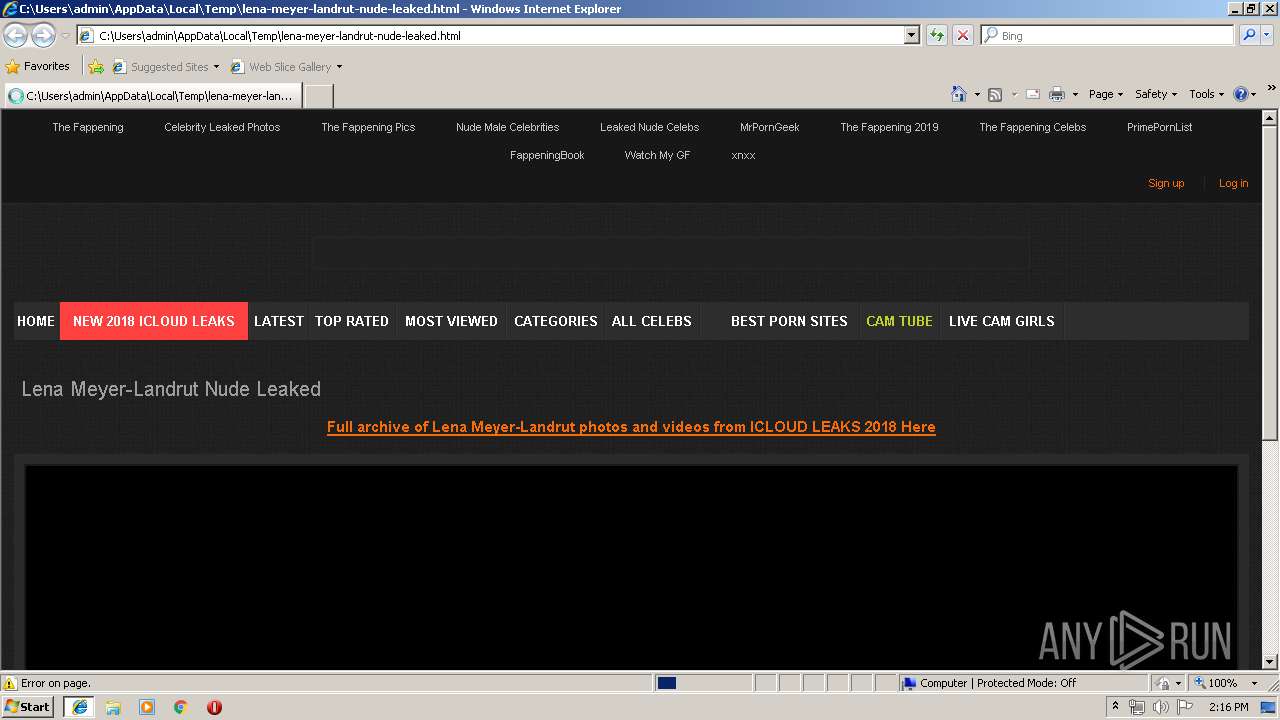Show hidden tray icons arrow
Viewport: 1280px width, 720px height.
tap(1115, 707)
